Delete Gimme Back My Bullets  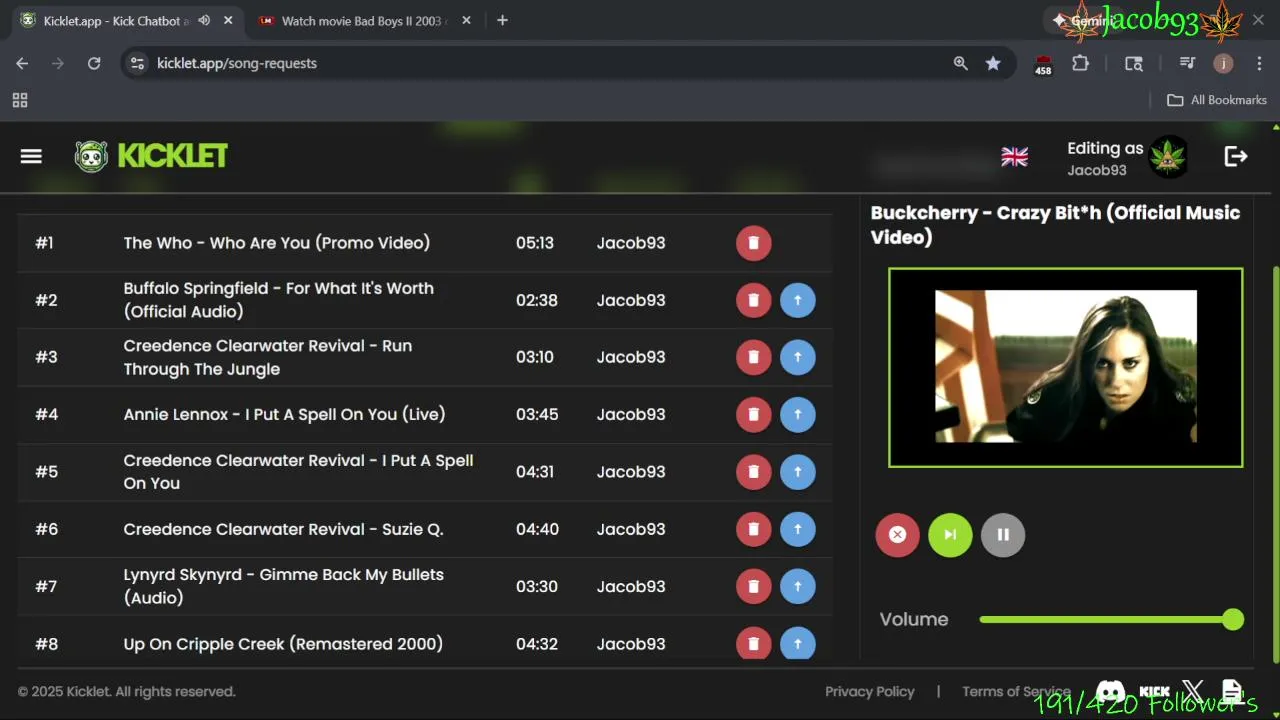click(754, 586)
